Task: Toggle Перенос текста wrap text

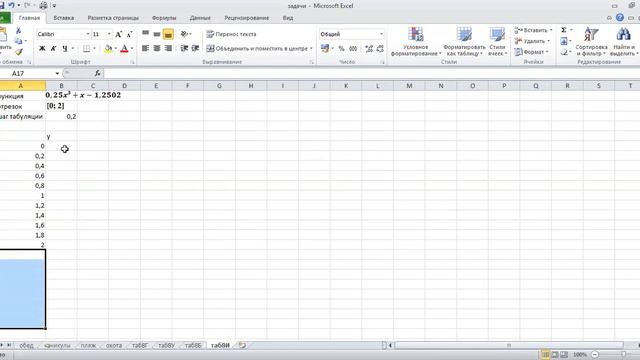Action: point(231,34)
